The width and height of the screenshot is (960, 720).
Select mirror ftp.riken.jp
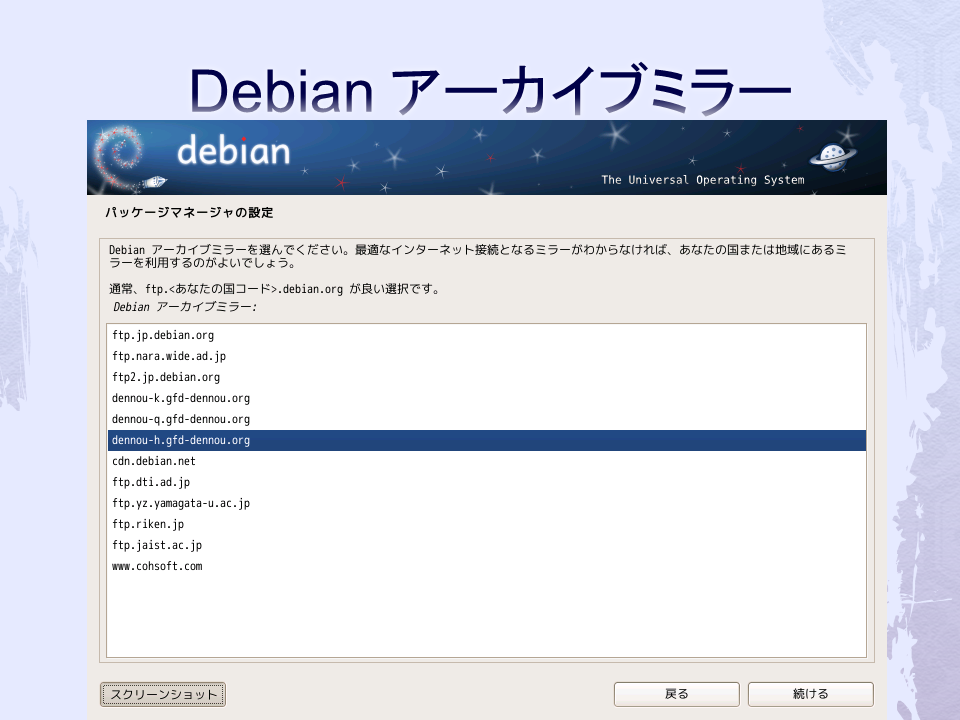(487, 524)
